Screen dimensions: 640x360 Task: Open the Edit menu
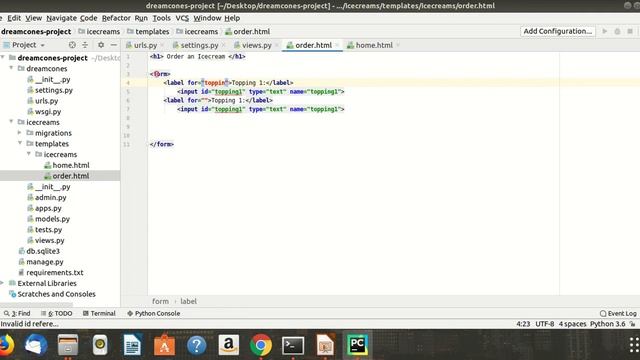pos(14,18)
